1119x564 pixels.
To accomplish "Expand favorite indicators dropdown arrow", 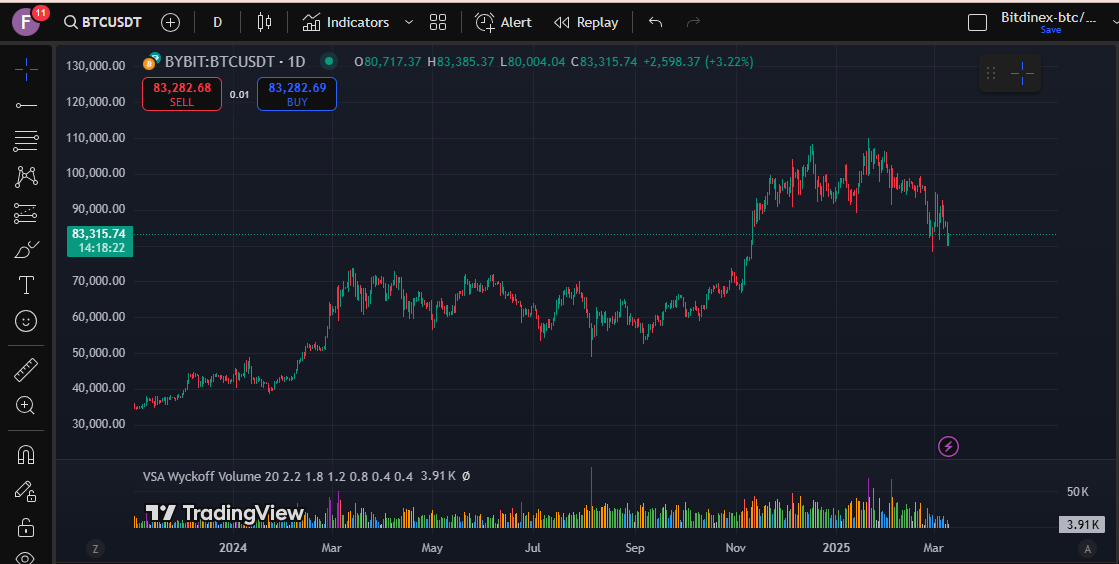I will tap(409, 22).
